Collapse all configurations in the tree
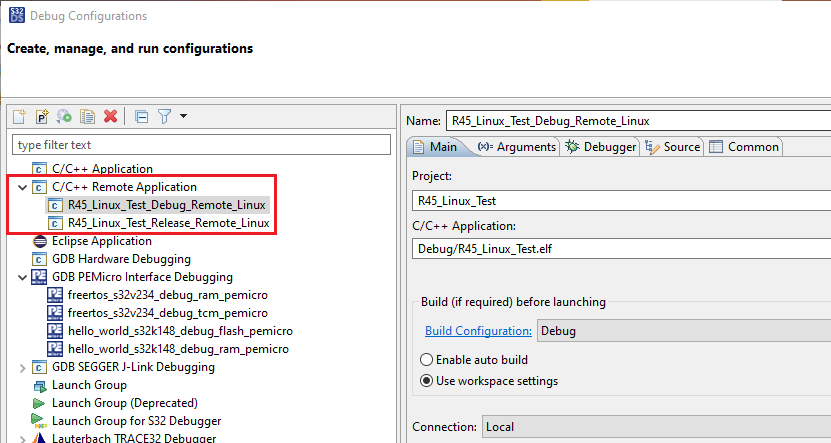The image size is (831, 443). coord(141,117)
